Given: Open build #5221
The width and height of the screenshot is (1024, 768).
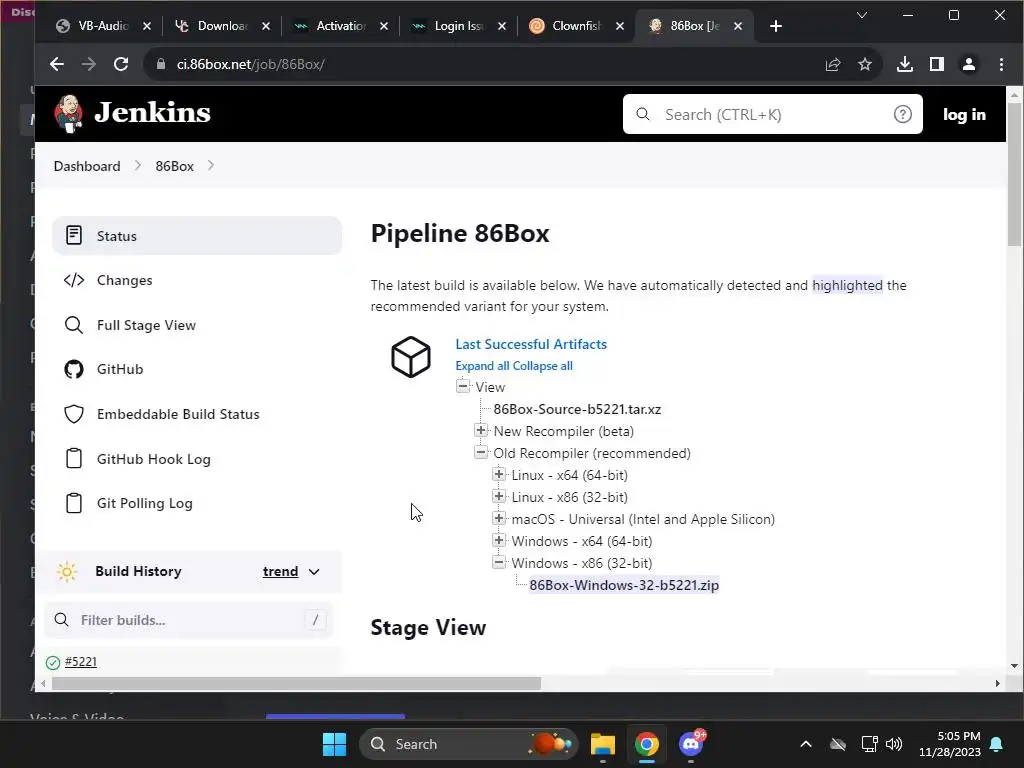Looking at the screenshot, I should [81, 662].
